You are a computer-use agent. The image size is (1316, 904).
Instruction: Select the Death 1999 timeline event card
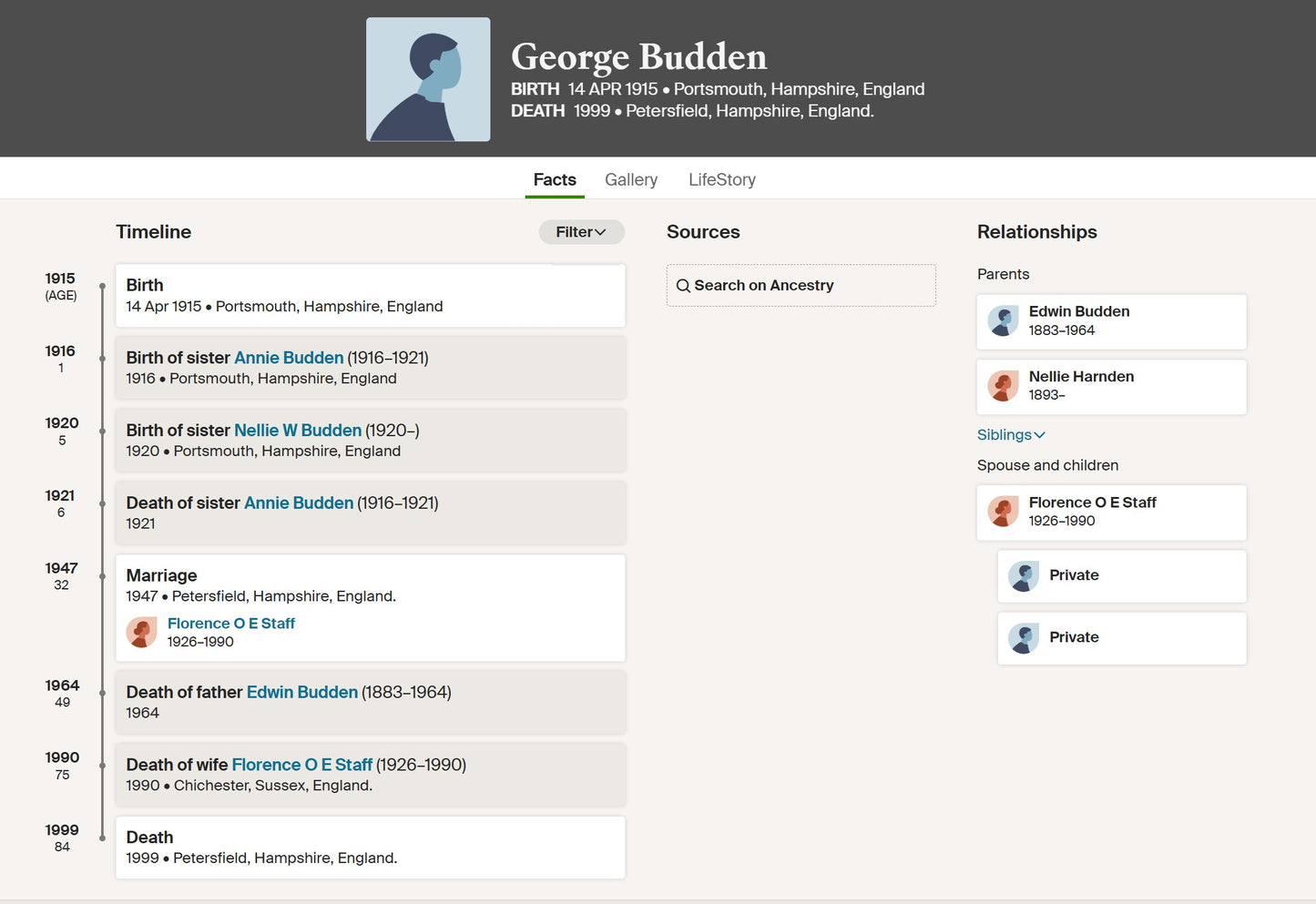(x=371, y=848)
